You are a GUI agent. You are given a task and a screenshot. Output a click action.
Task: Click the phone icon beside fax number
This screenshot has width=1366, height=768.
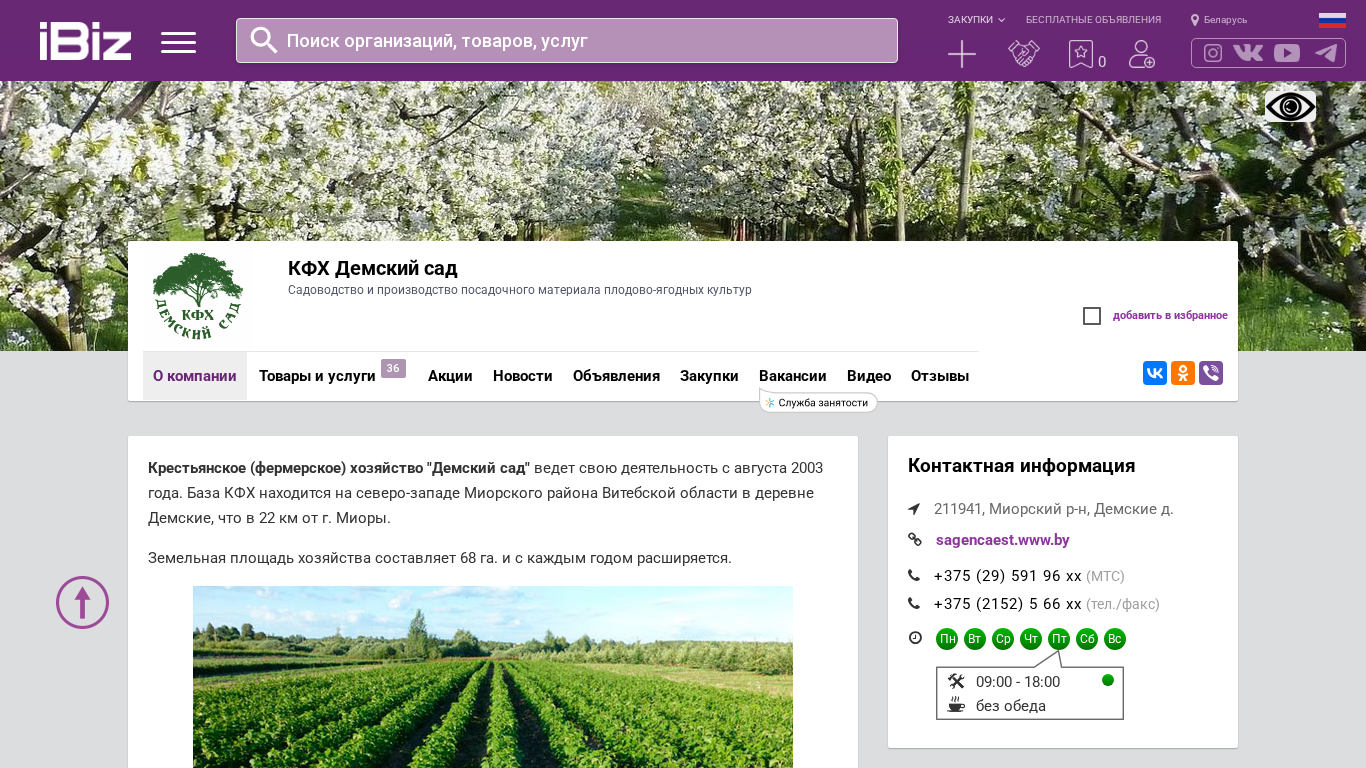point(914,604)
